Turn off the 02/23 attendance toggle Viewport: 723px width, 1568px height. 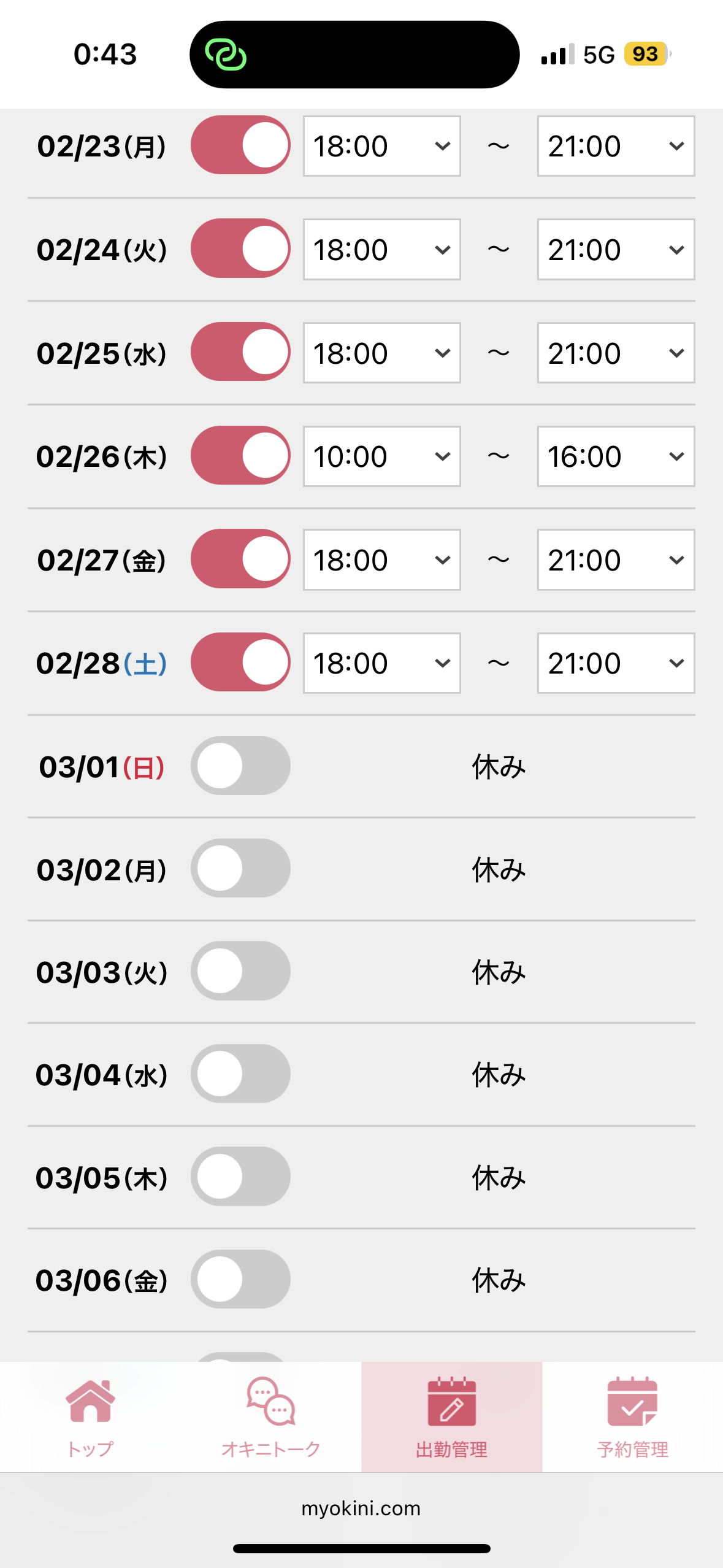point(240,145)
